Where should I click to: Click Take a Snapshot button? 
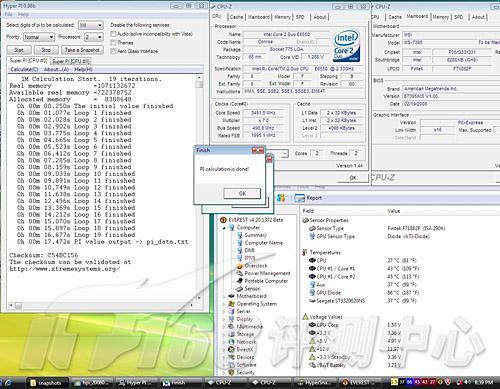coord(82,50)
